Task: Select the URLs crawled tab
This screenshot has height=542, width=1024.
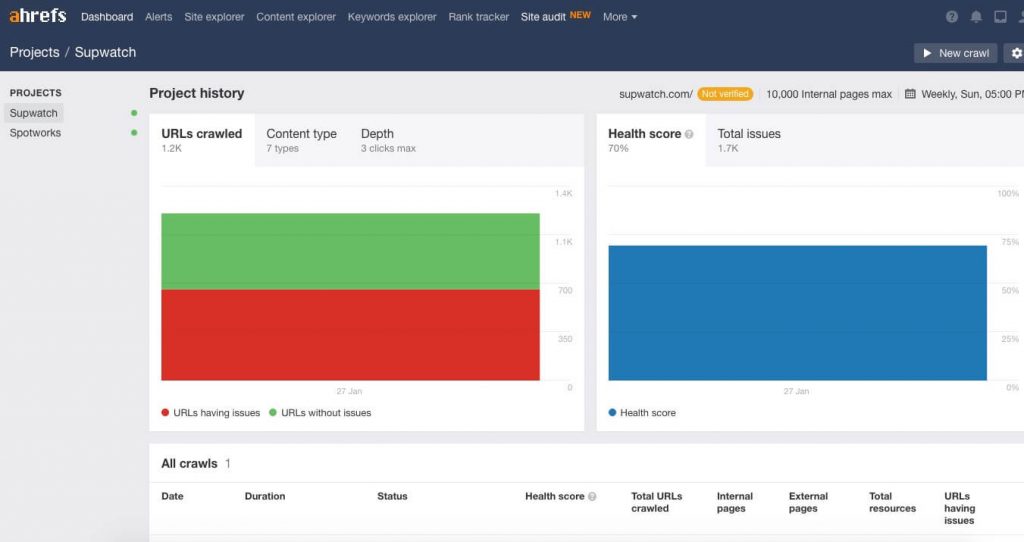Action: point(202,140)
